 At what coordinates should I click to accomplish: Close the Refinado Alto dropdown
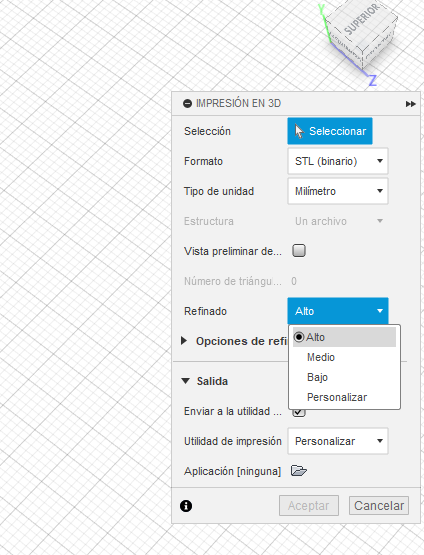coord(338,311)
